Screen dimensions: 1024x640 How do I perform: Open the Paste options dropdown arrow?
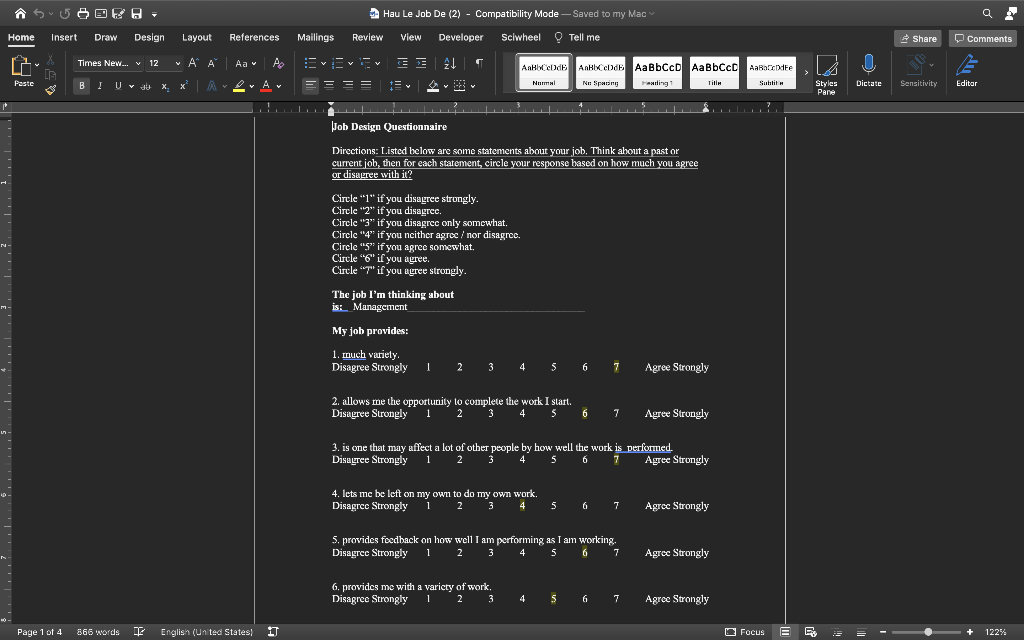click(x=37, y=65)
